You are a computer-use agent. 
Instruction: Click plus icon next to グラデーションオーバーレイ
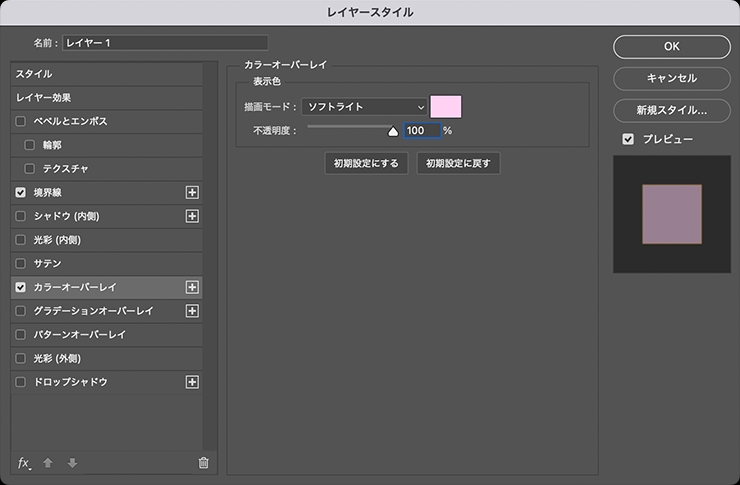[192, 311]
